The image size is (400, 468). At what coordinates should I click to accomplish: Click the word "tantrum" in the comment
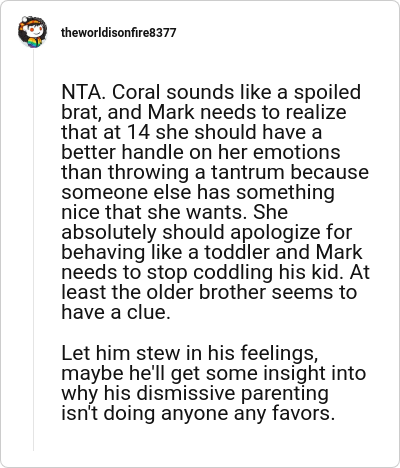coord(248,172)
